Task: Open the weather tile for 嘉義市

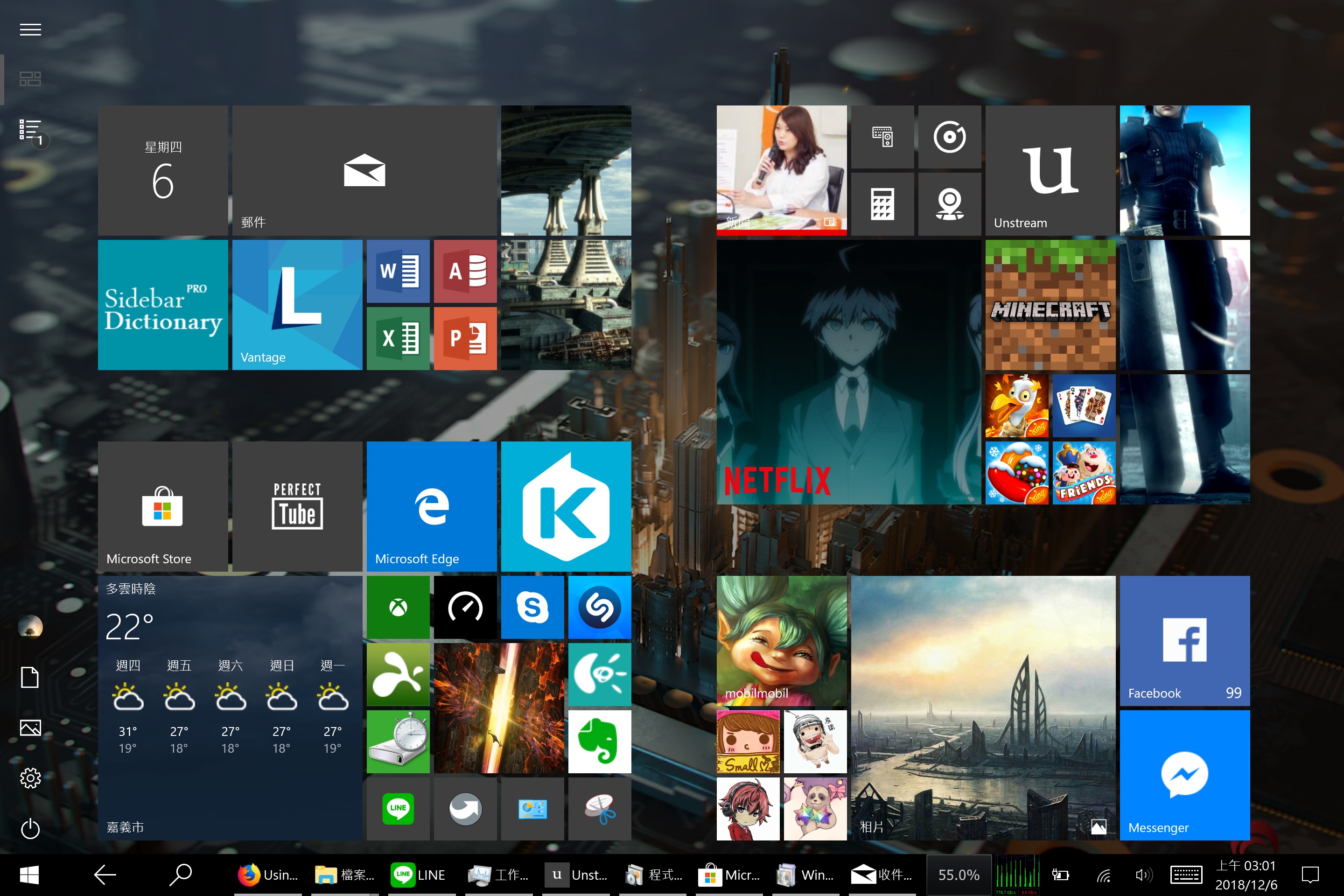Action: [x=230, y=708]
